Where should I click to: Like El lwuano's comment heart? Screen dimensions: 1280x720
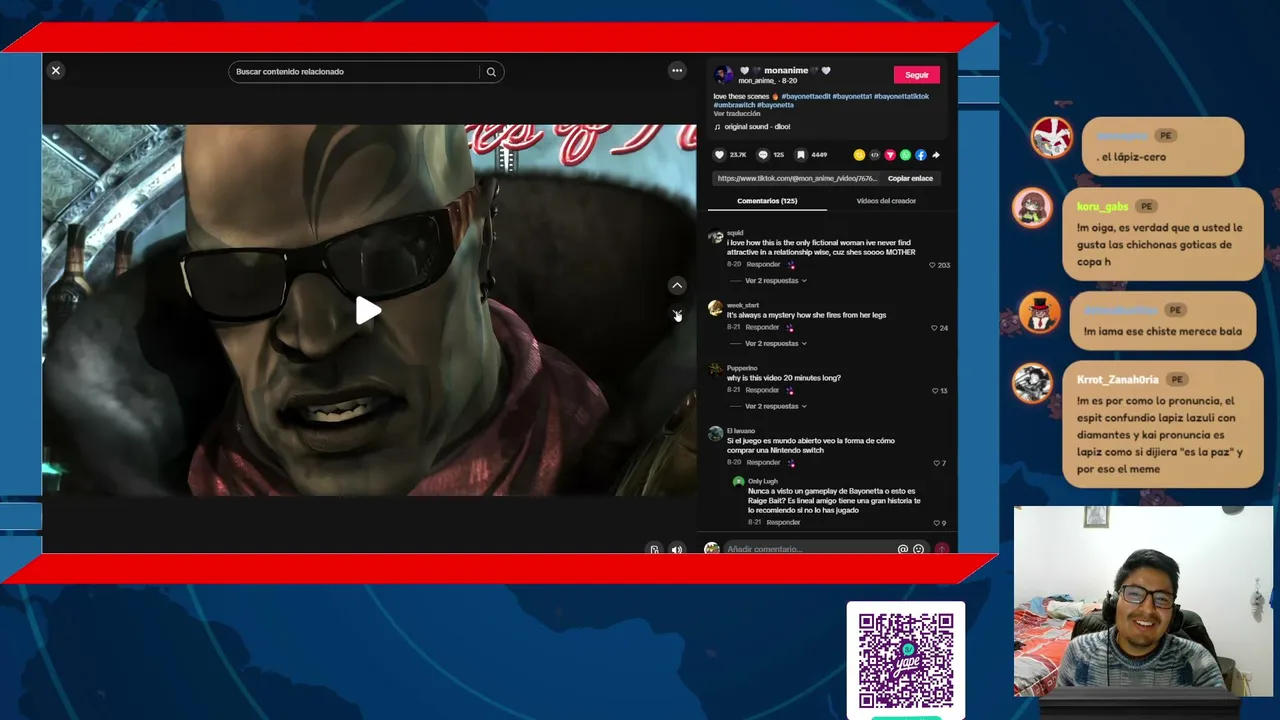[937, 463]
